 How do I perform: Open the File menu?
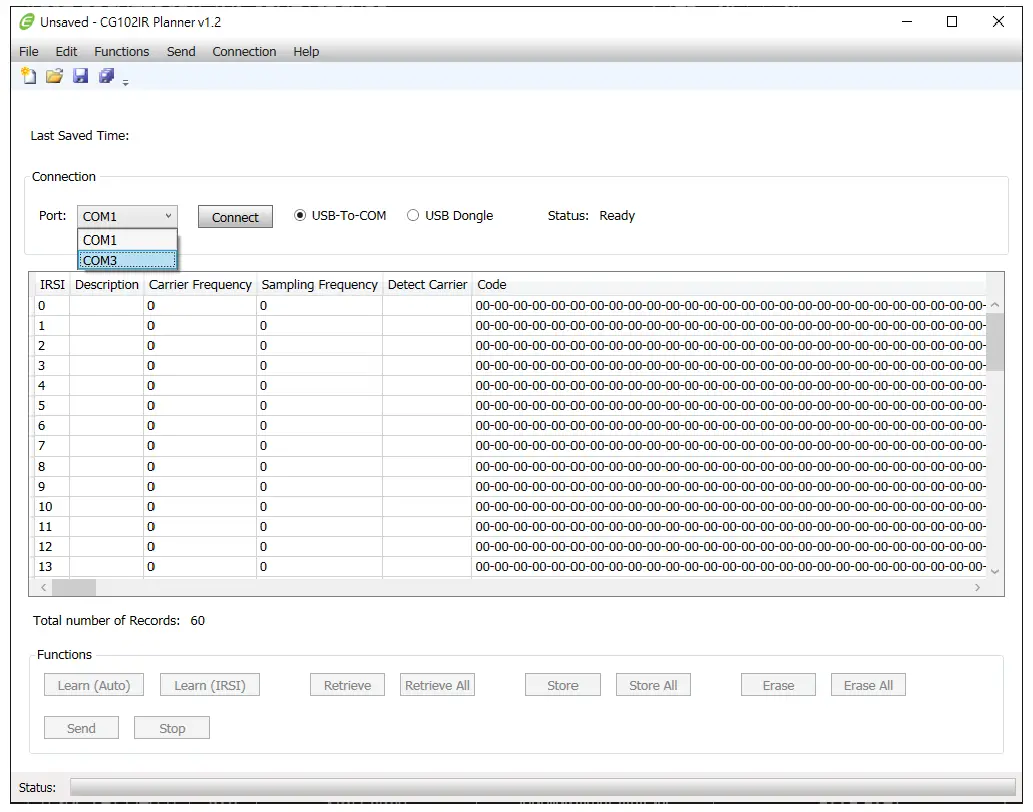click(28, 51)
